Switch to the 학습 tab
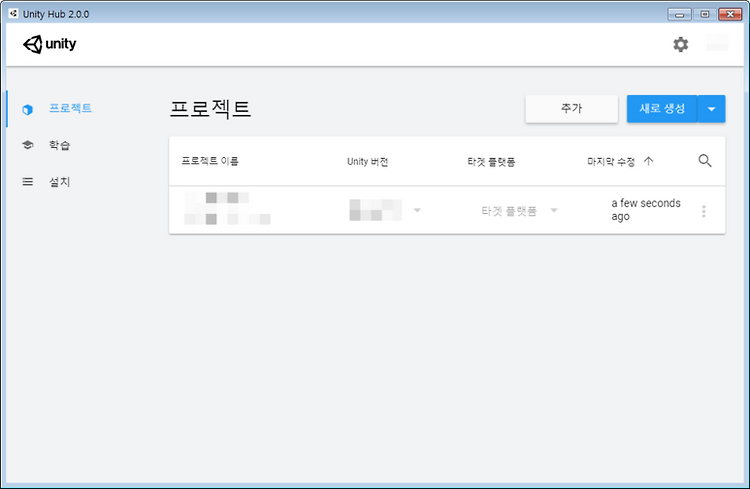The height and width of the screenshot is (489, 750). click(60, 145)
